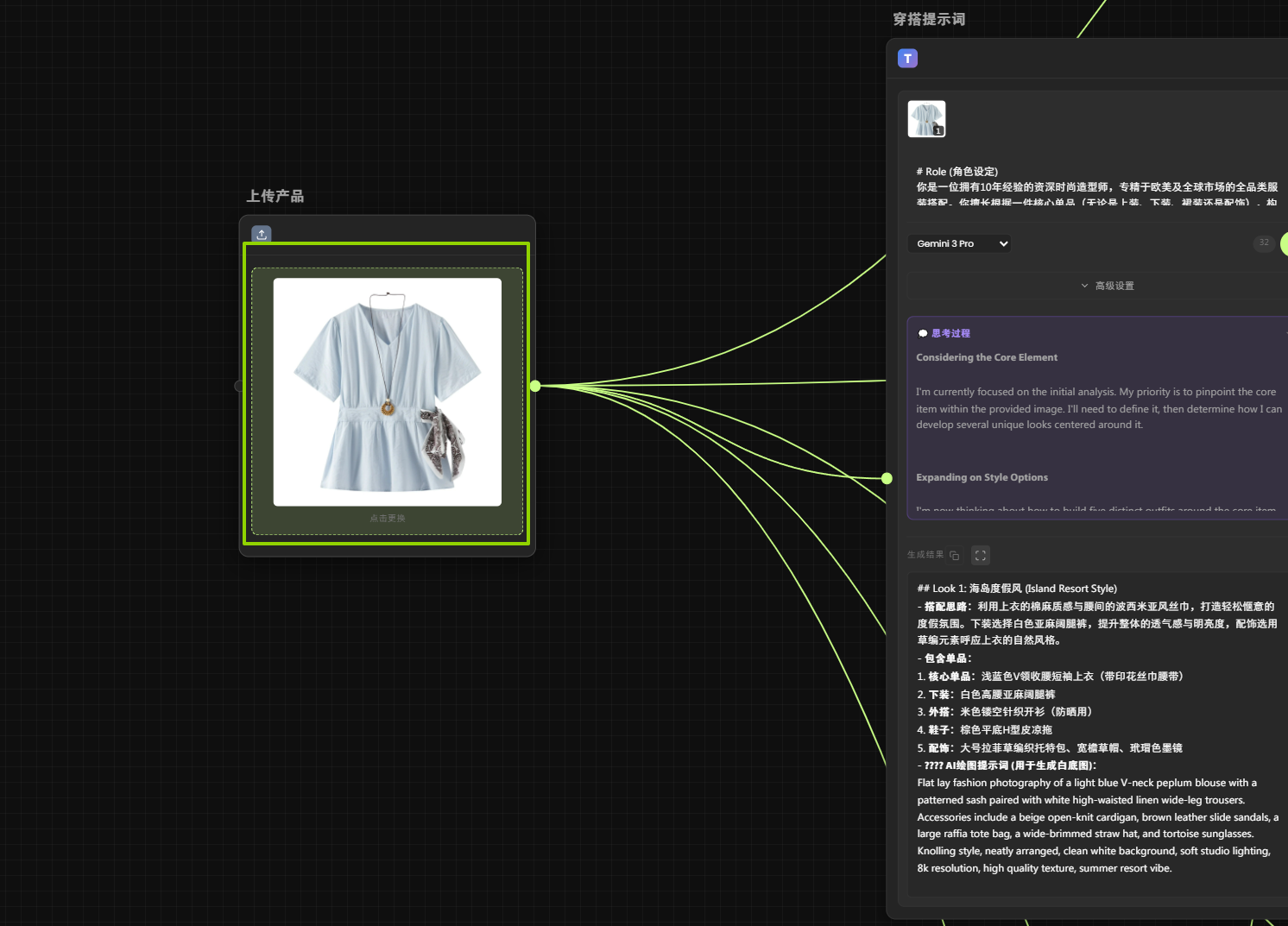Click the 上传产品 node title

coord(275,196)
